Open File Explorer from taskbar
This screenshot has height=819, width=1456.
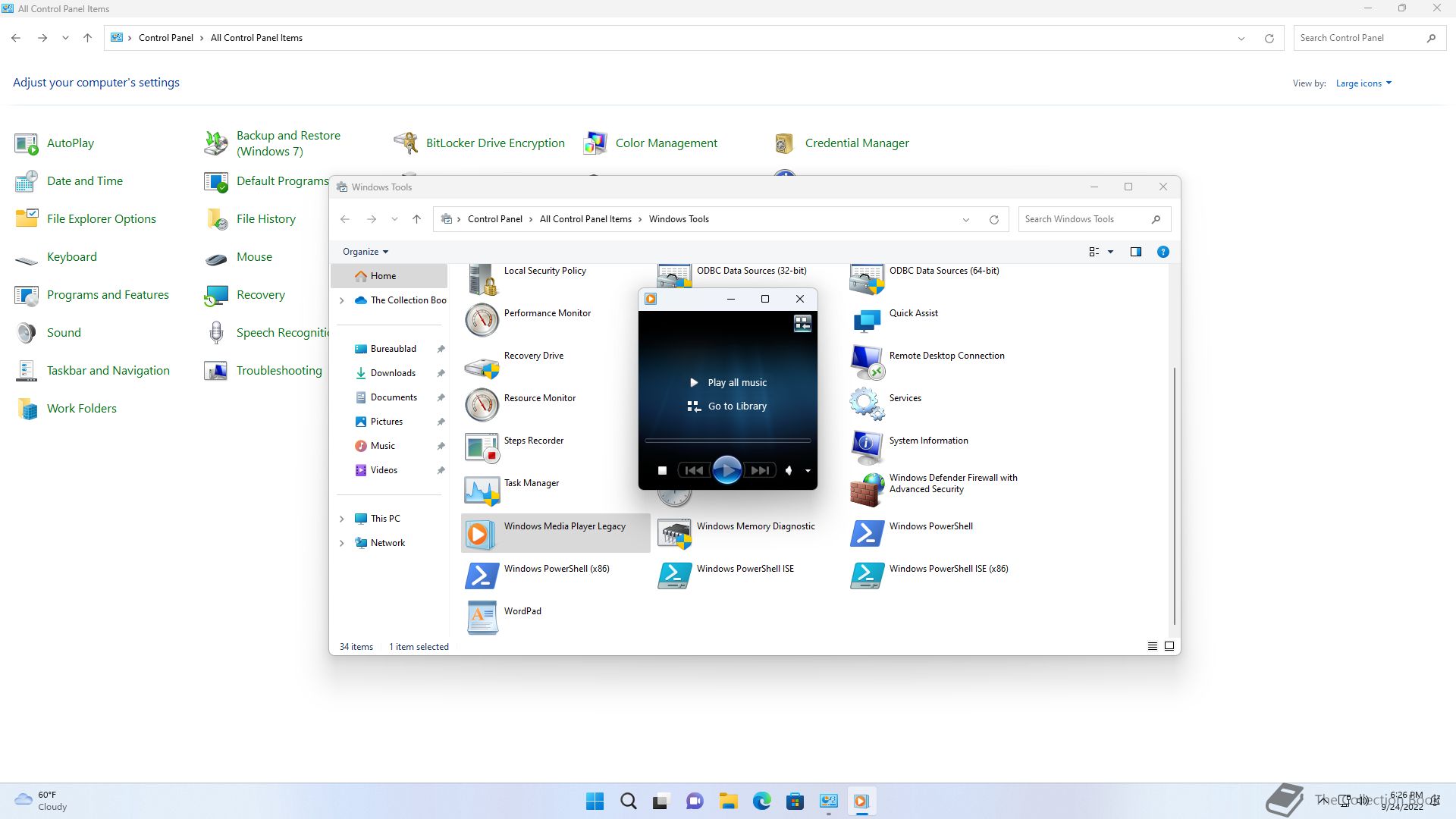click(x=728, y=801)
